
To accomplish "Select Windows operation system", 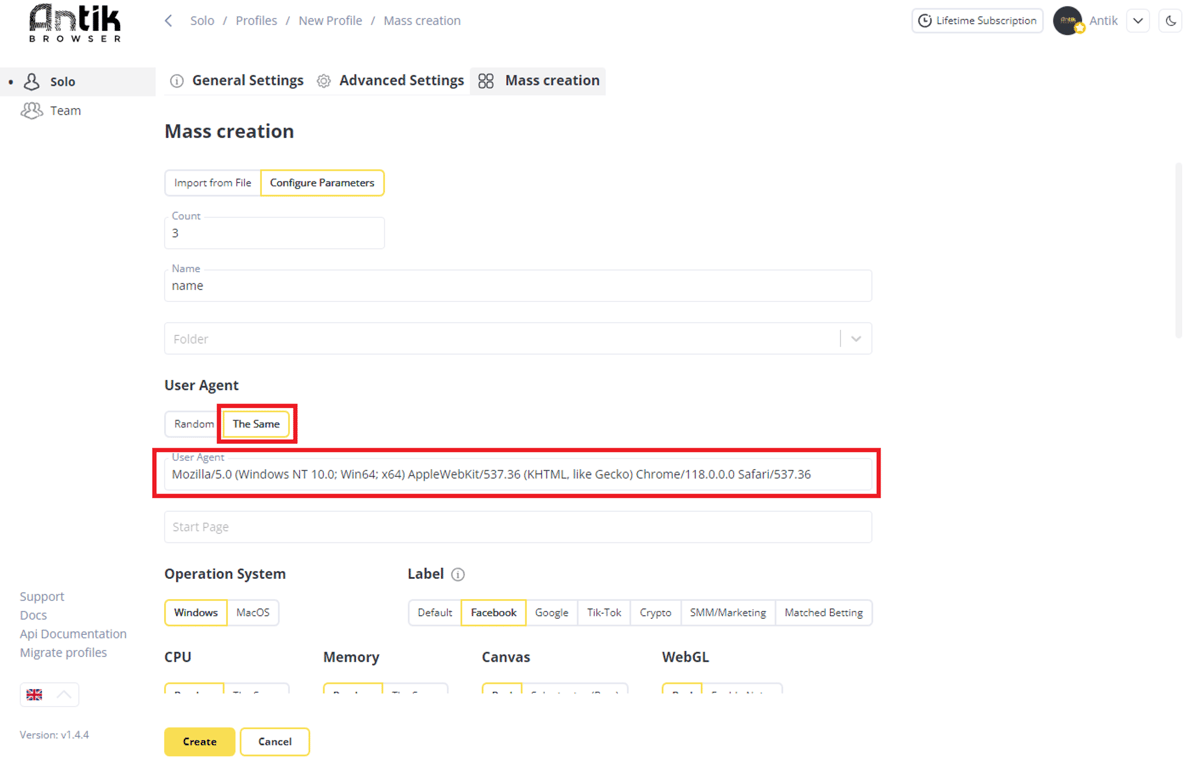I will 196,613.
